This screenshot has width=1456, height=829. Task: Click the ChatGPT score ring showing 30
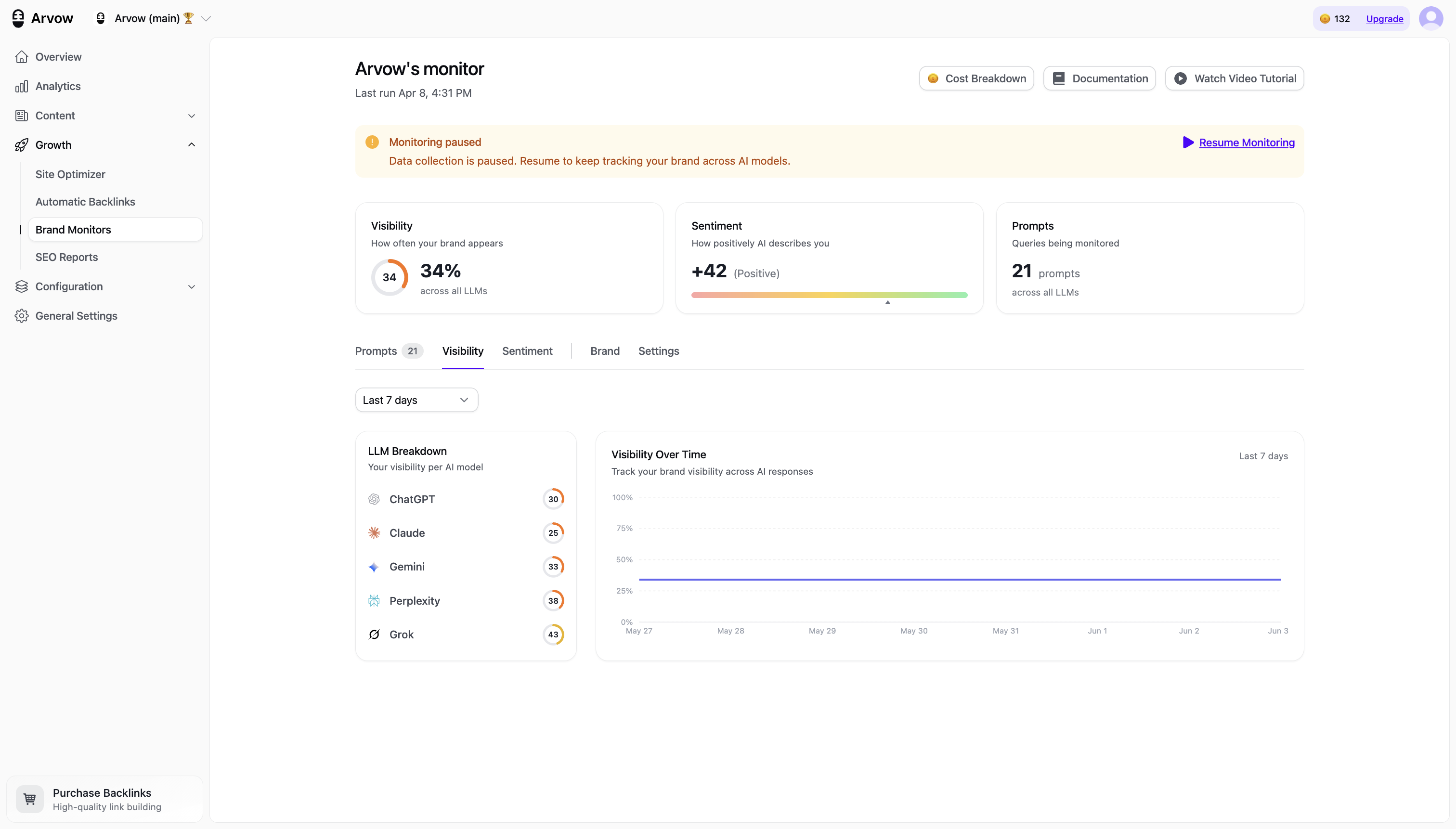(x=553, y=499)
